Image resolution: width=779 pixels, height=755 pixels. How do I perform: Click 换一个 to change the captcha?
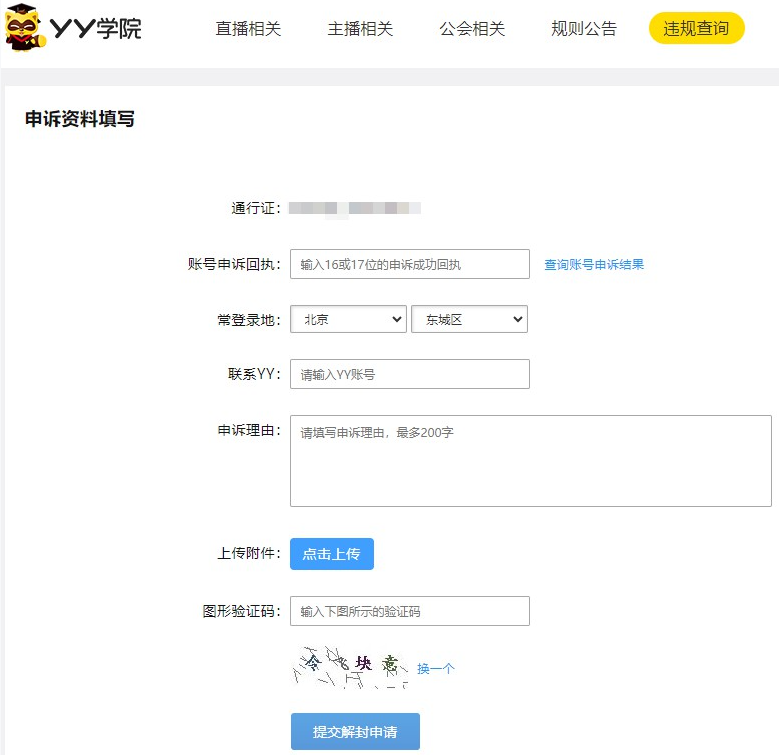[436, 669]
